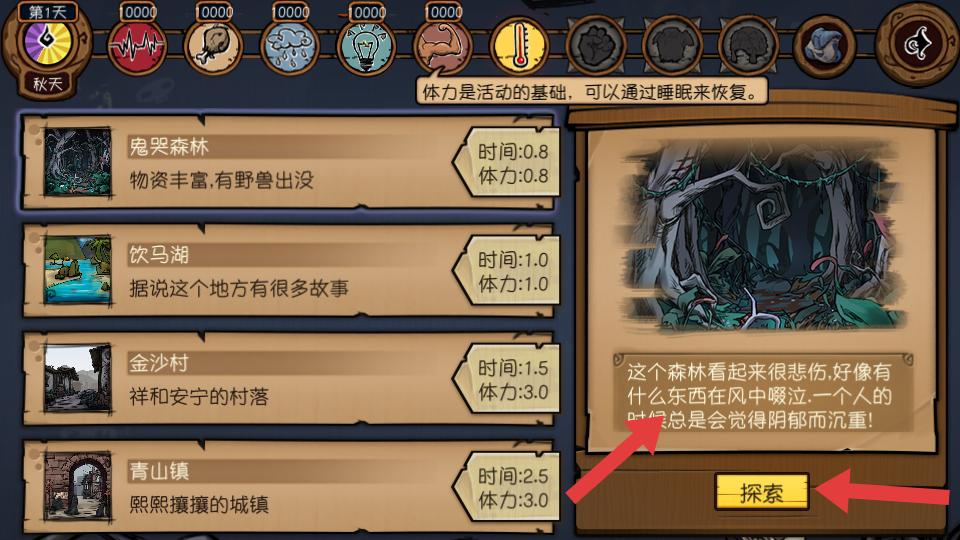Viewport: 960px width, 540px height.
Task: Click the swirl menu icon in corner
Action: click(916, 43)
